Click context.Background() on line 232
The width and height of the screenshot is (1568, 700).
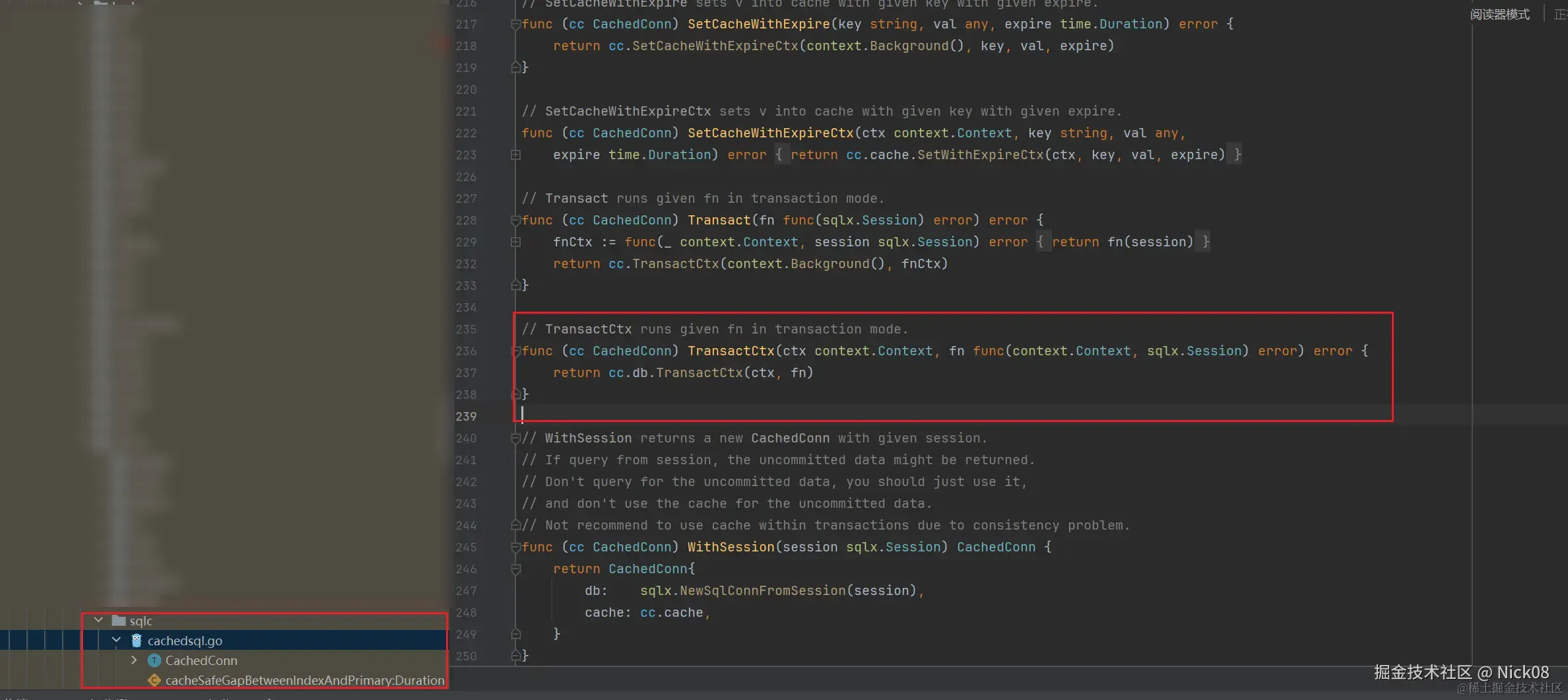click(806, 263)
